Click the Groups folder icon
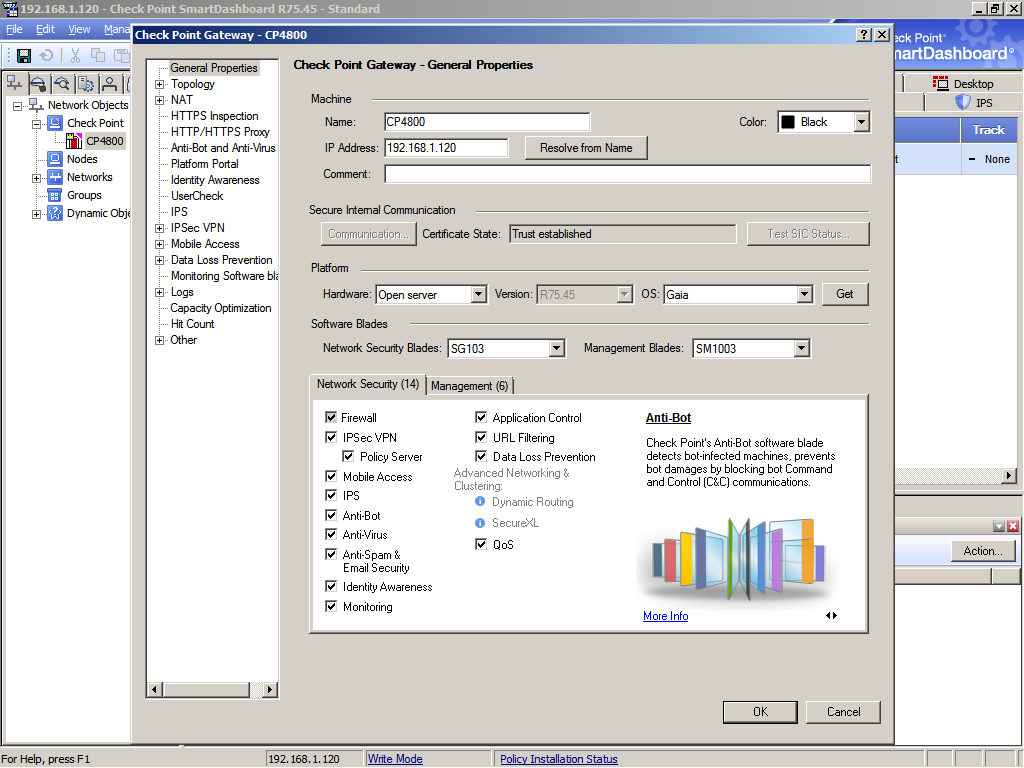Viewport: 1024px width, 768px height. click(56, 195)
